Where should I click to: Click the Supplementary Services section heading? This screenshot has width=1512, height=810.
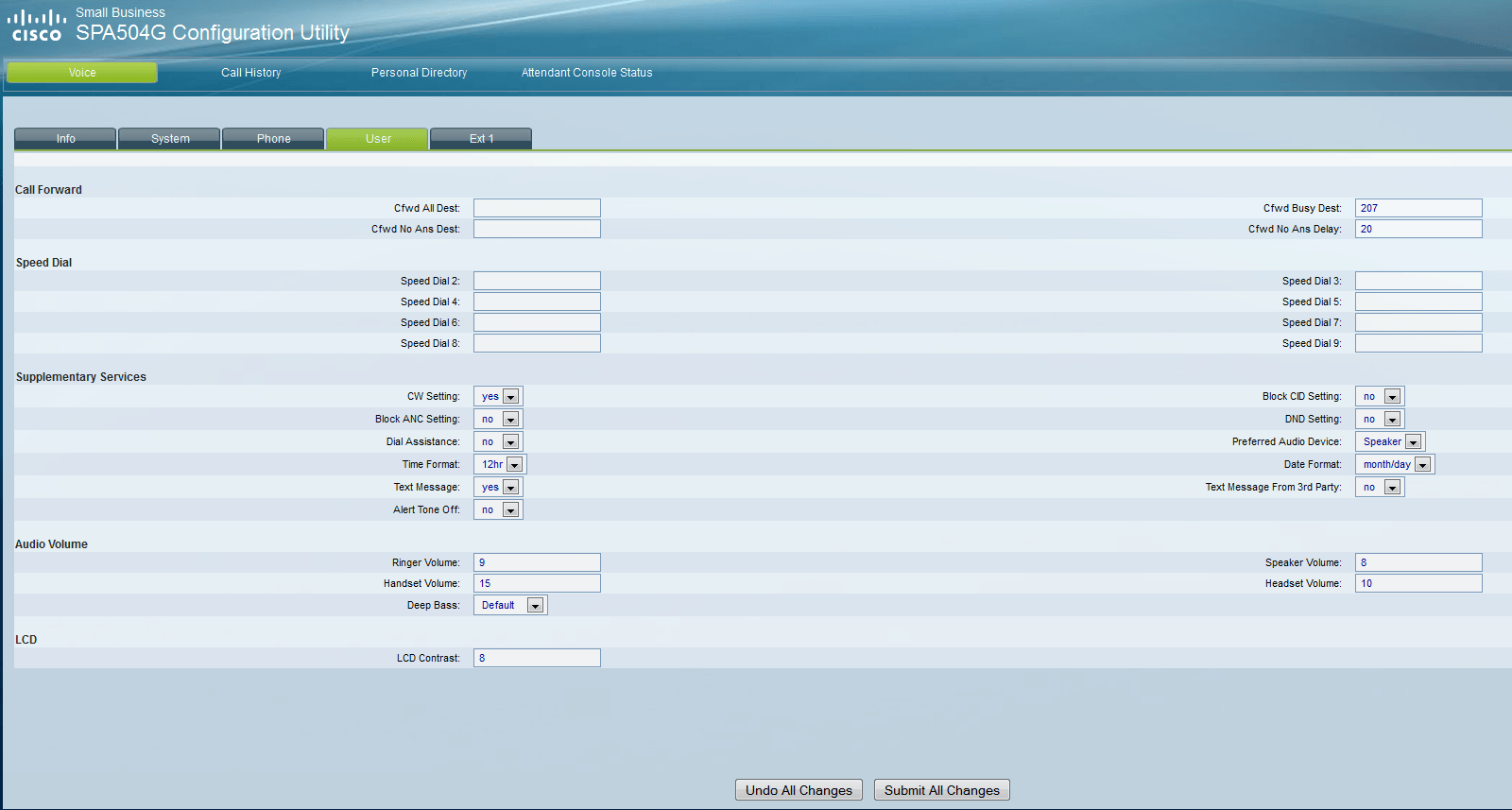pos(81,377)
